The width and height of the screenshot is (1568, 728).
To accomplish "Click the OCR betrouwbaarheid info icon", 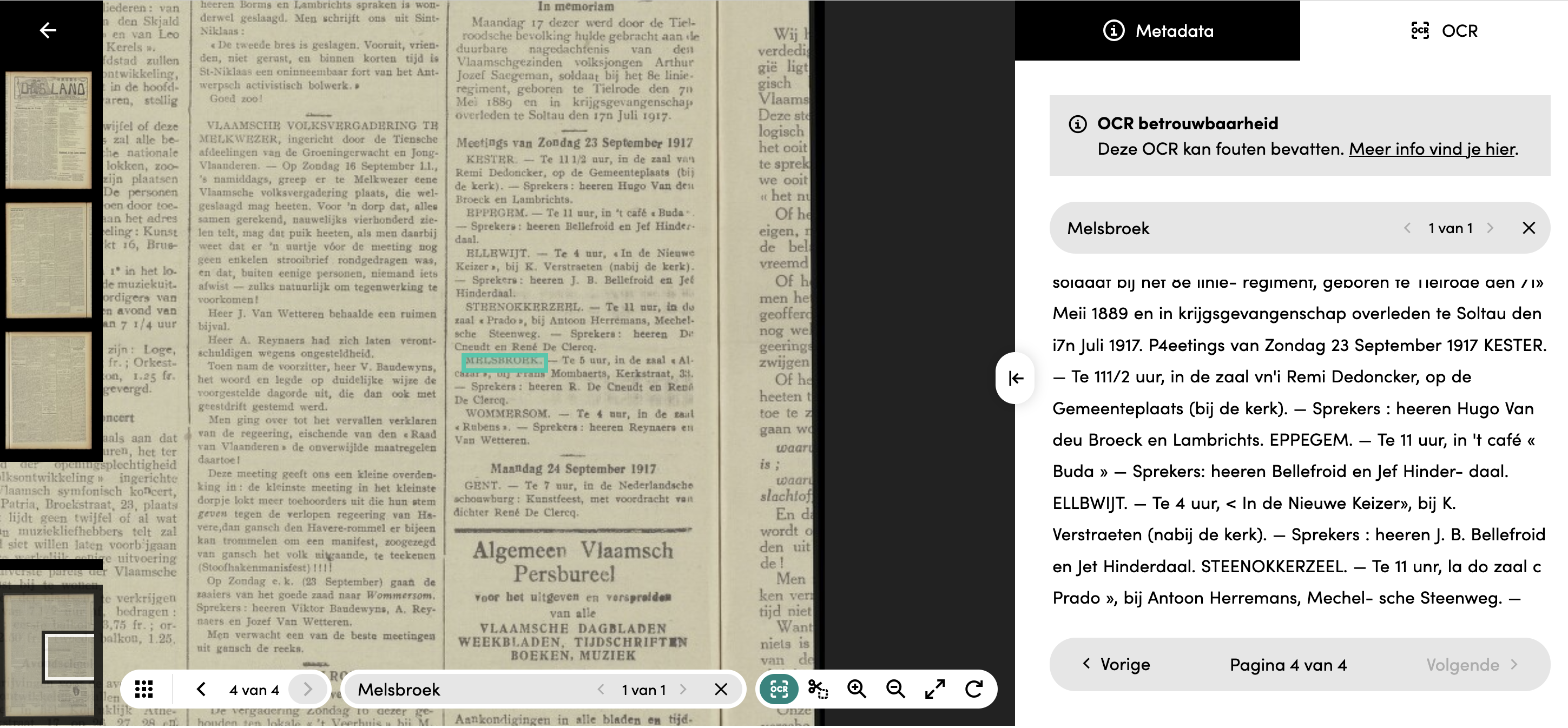I will pos(1077,123).
